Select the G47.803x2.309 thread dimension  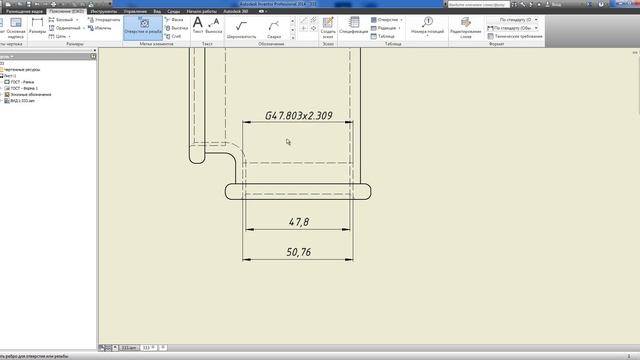click(x=299, y=116)
